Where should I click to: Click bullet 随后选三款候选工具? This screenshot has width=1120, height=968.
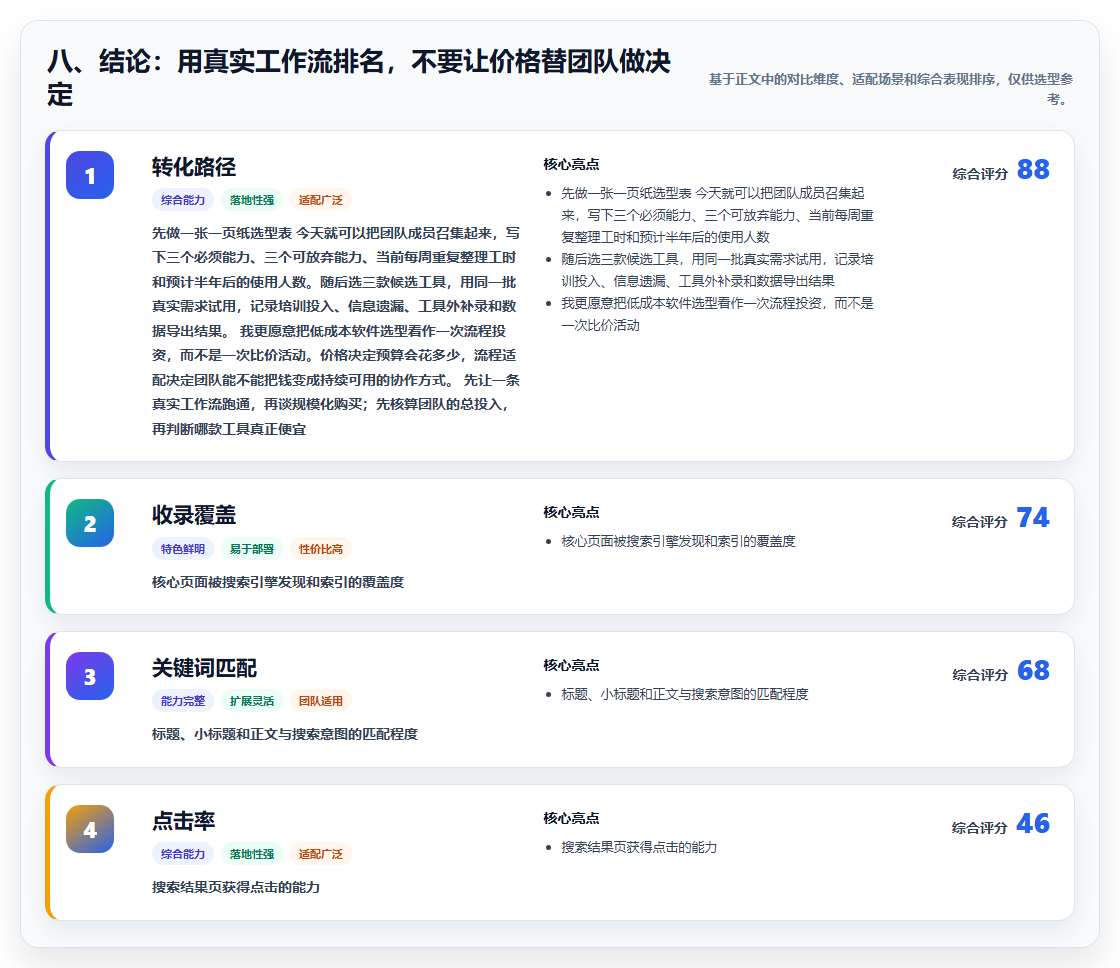click(x=717, y=270)
